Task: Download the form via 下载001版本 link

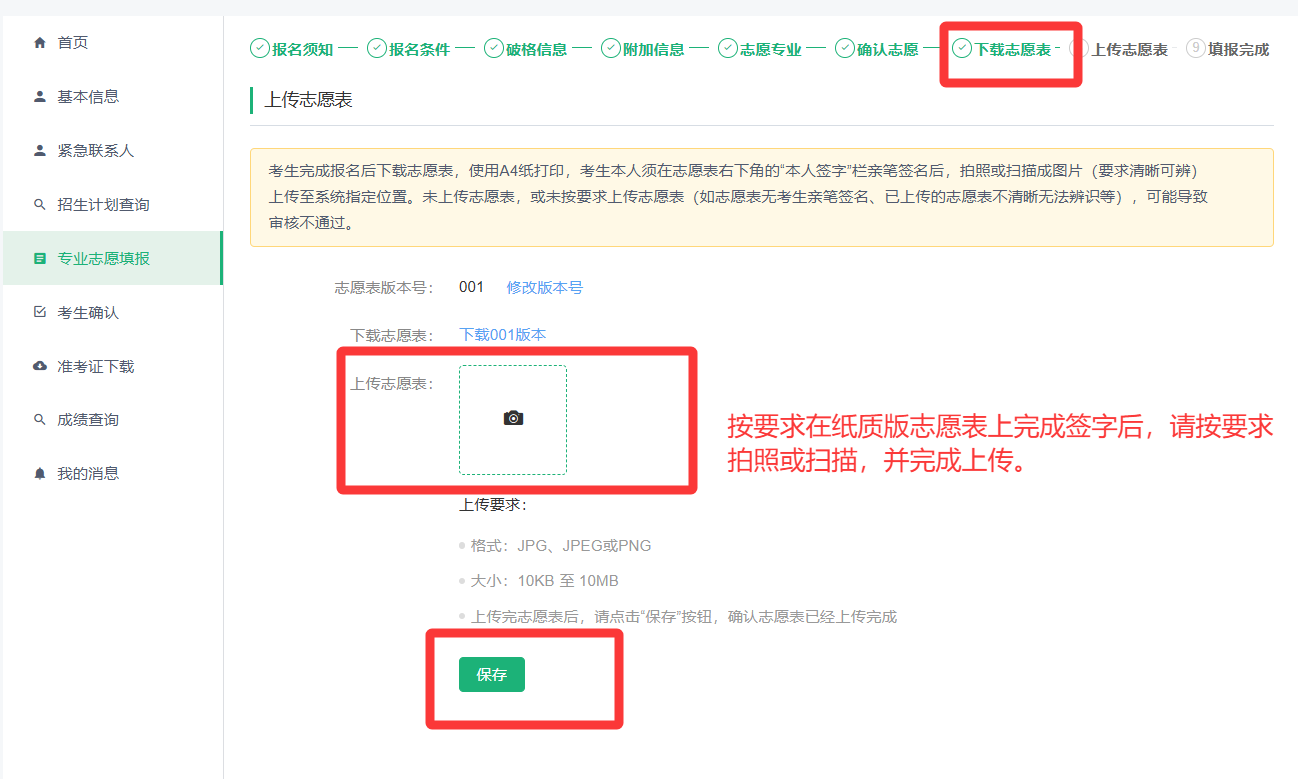Action: tap(502, 335)
